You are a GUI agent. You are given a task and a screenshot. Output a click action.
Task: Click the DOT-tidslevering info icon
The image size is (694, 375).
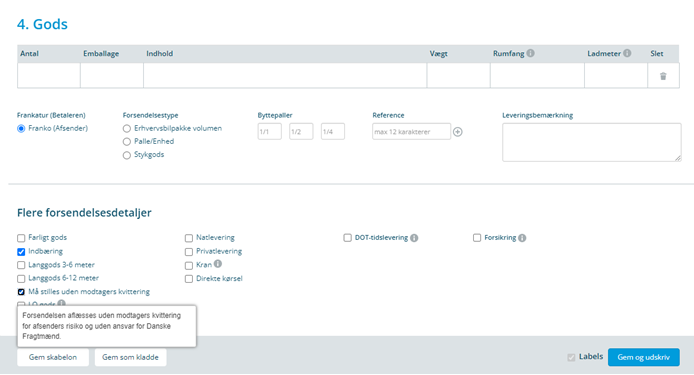414,238
